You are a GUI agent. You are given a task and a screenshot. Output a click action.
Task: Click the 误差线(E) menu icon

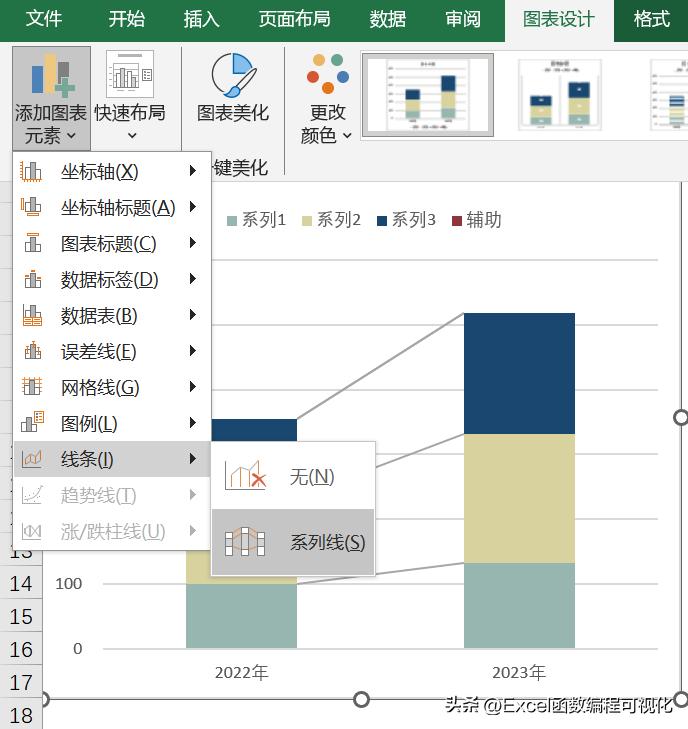[32, 351]
